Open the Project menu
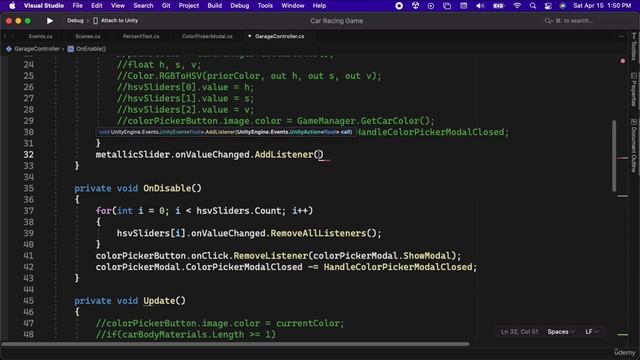The width and height of the screenshot is (640, 360). (189, 6)
